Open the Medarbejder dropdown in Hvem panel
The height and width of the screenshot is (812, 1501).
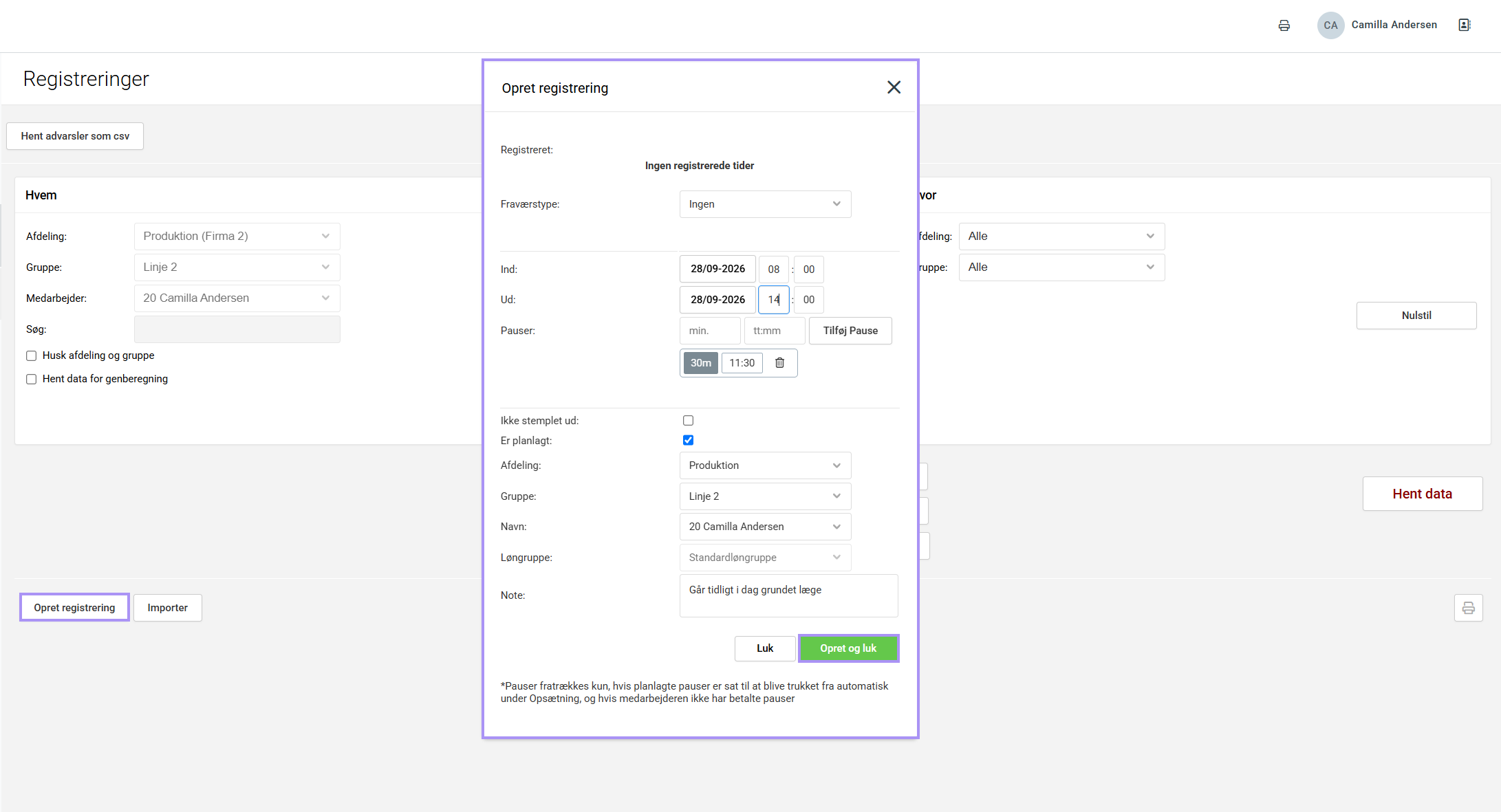[237, 298]
